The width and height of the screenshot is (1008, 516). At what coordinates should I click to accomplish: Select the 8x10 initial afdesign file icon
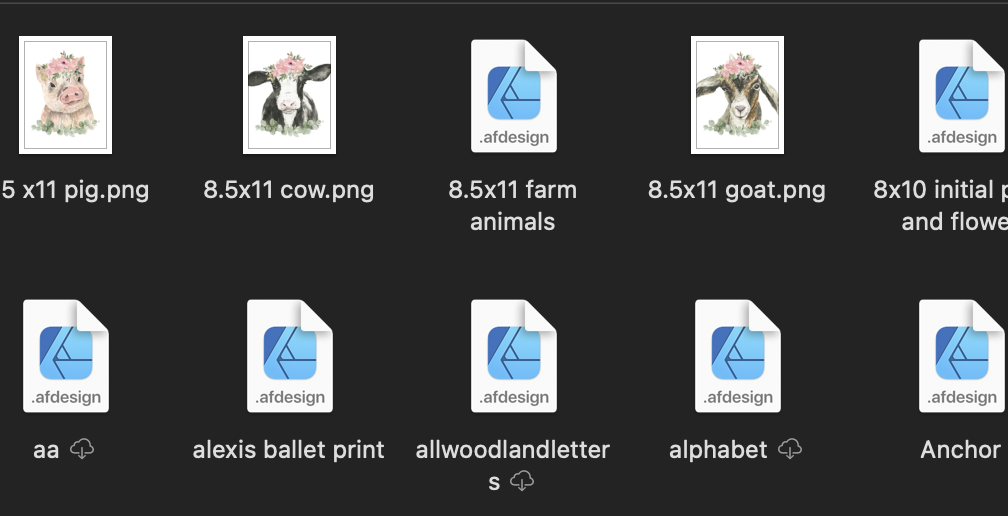(x=962, y=96)
